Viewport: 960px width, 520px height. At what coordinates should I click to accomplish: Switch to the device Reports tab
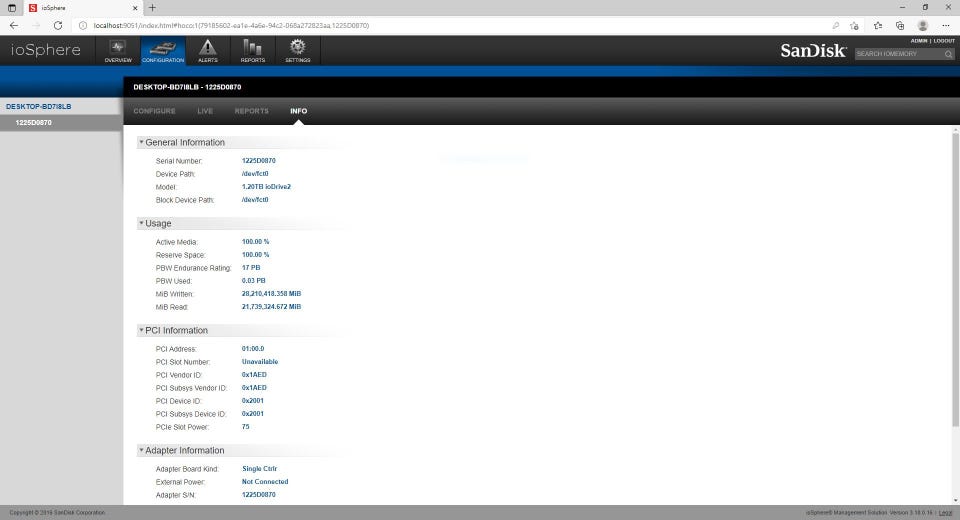[252, 111]
